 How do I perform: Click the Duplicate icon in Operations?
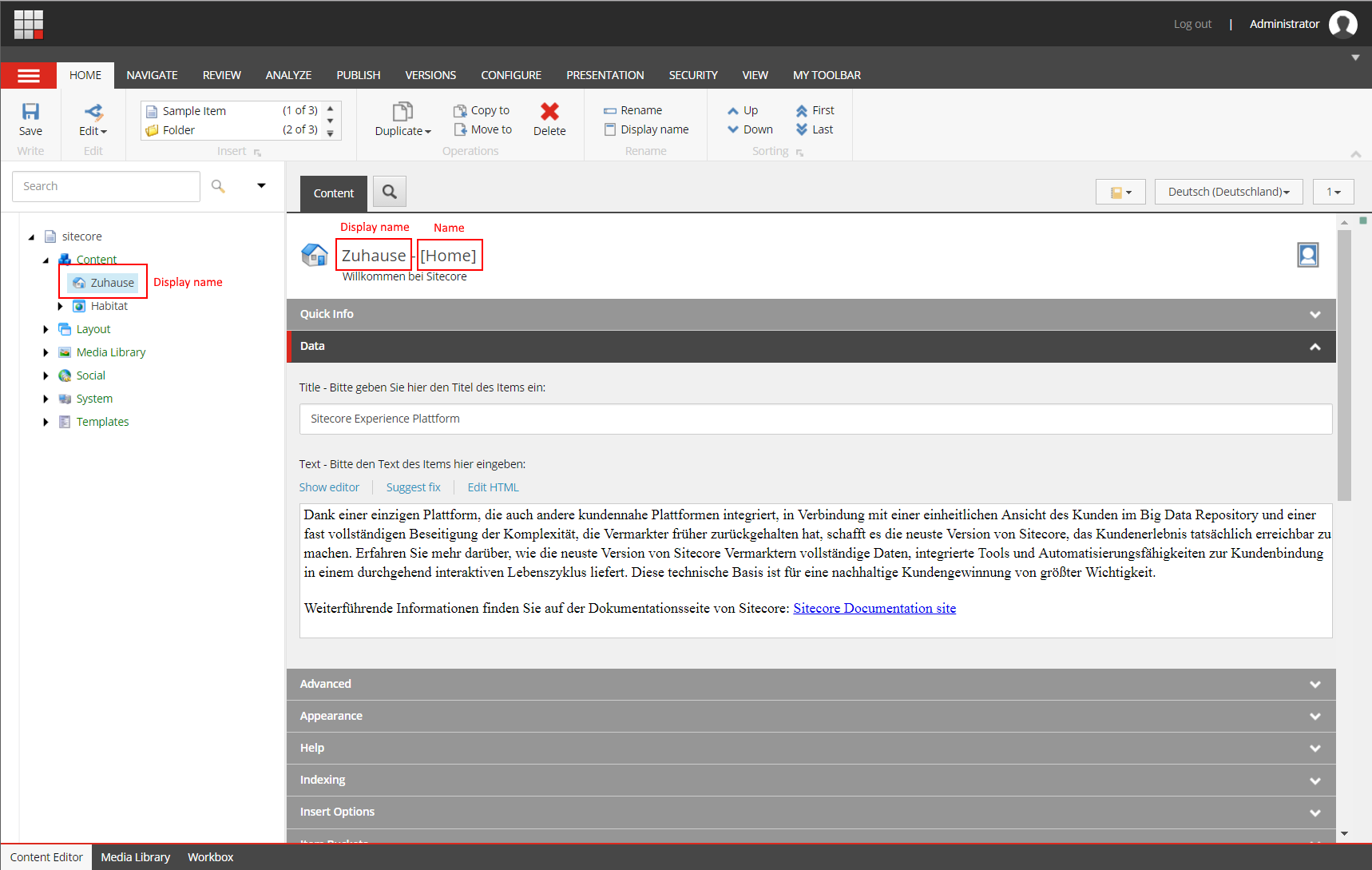tap(402, 111)
